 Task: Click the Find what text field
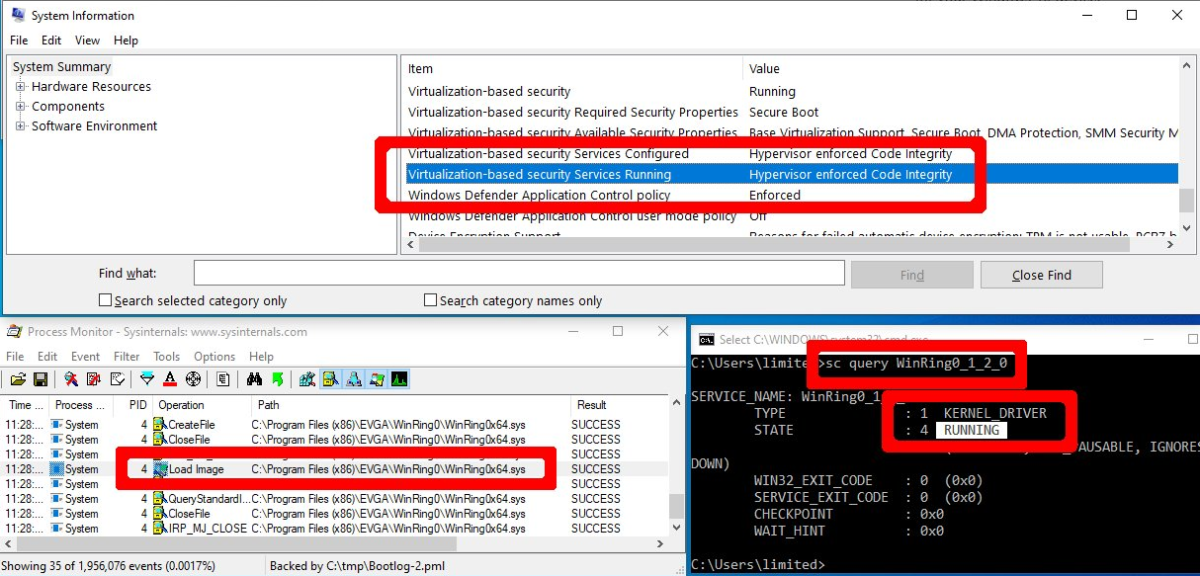[x=519, y=274]
